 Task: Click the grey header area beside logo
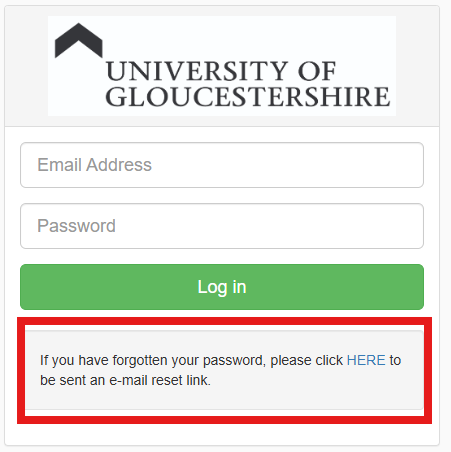(417, 66)
